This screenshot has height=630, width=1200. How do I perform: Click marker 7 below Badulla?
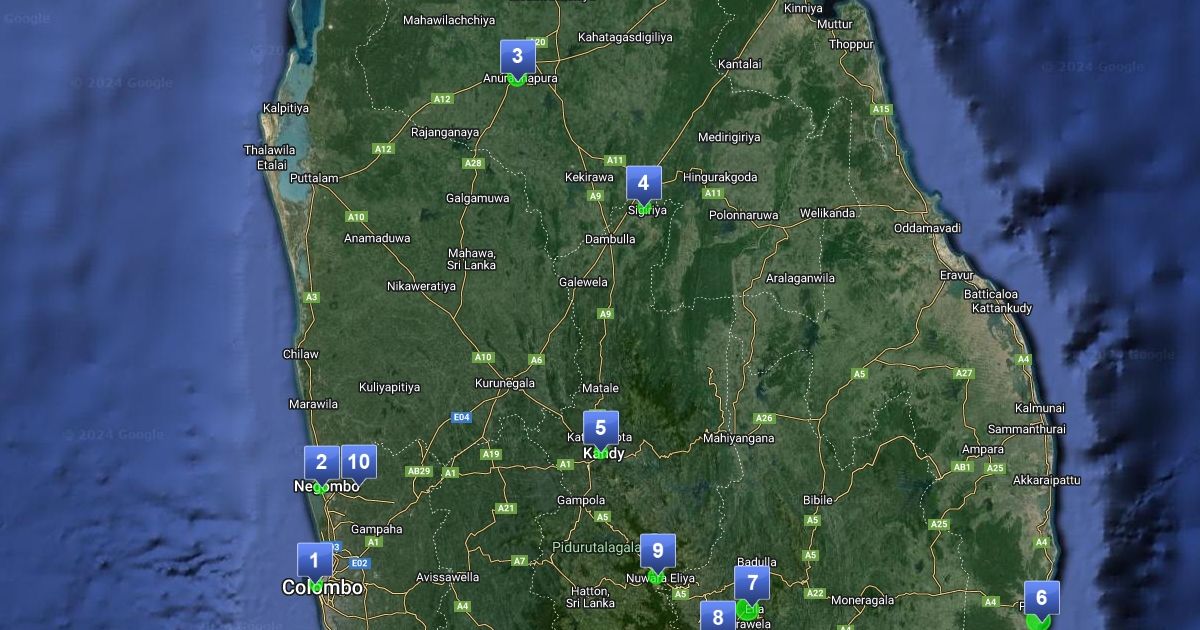coord(752,582)
